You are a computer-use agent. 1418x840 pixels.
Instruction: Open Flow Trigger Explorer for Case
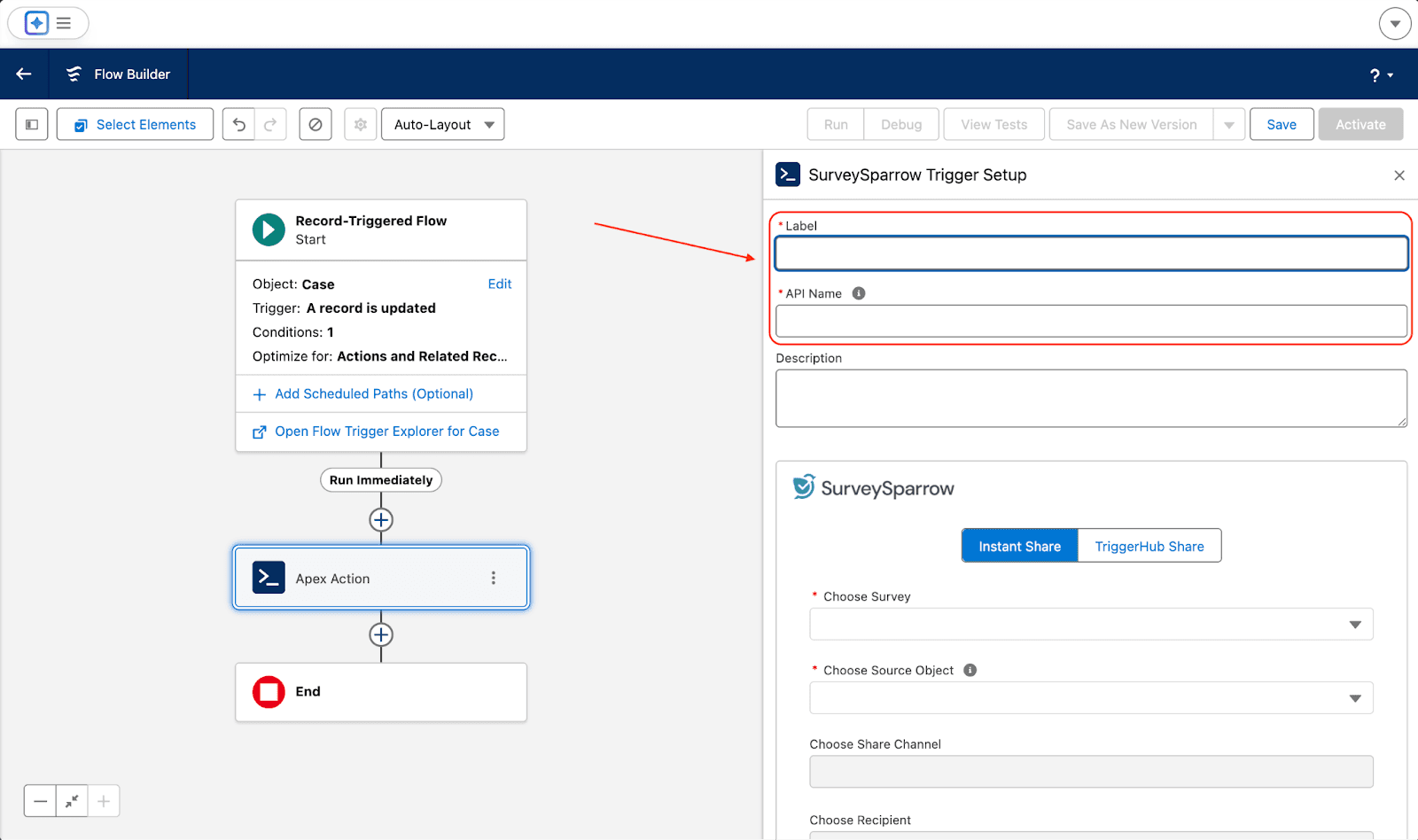tap(386, 432)
